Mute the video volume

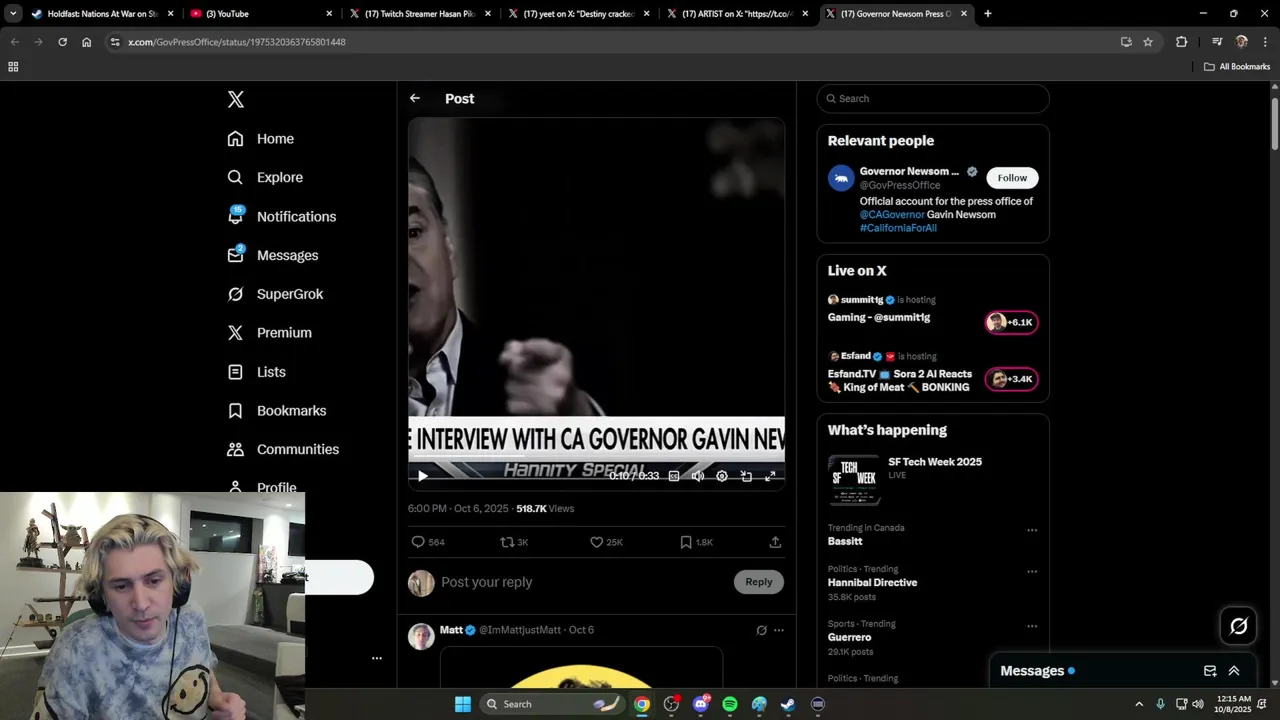(698, 476)
